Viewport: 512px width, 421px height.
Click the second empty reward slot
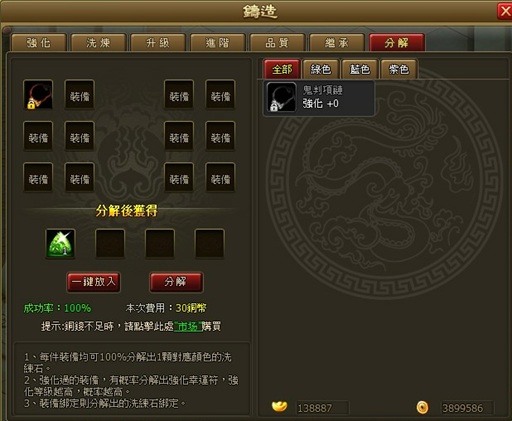[110, 243]
